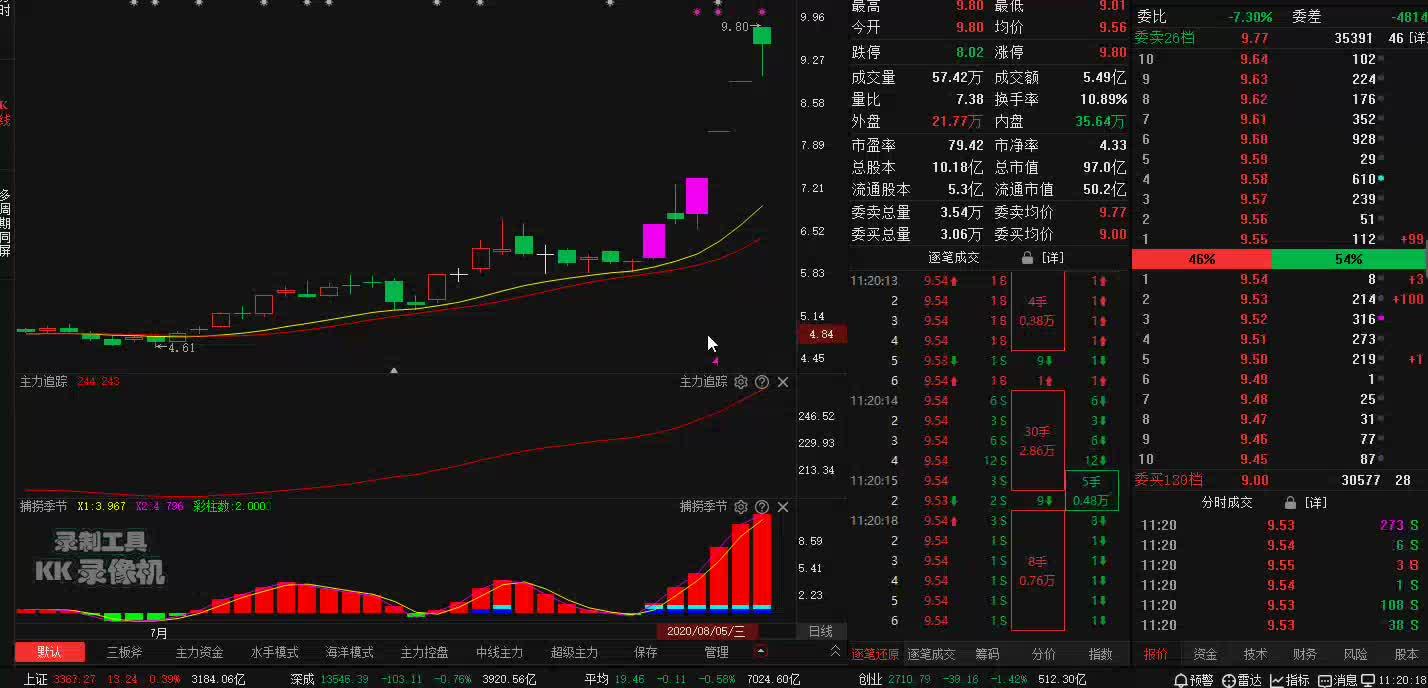The image size is (1428, 688).
Task: Open settings gear for 主力追踪 indicator
Action: pyautogui.click(x=741, y=382)
